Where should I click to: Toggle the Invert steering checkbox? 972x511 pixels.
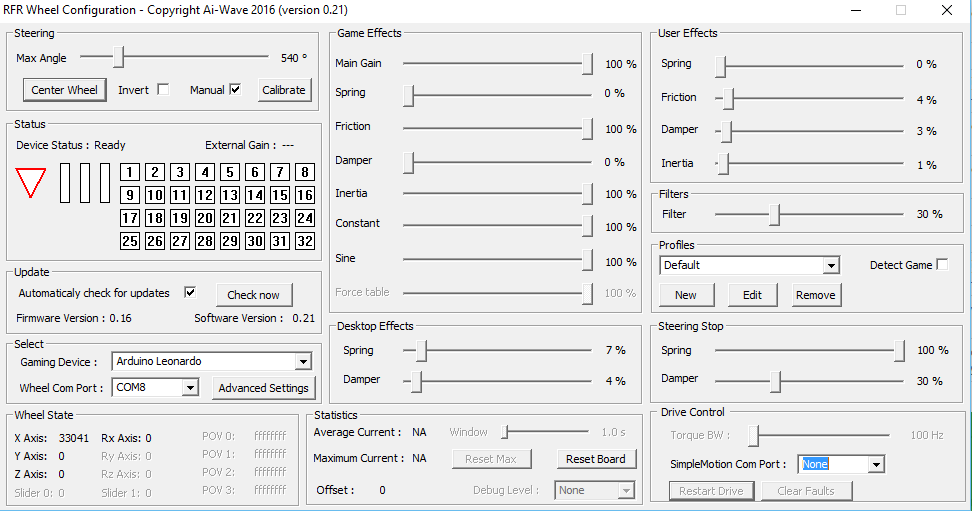pos(163,89)
